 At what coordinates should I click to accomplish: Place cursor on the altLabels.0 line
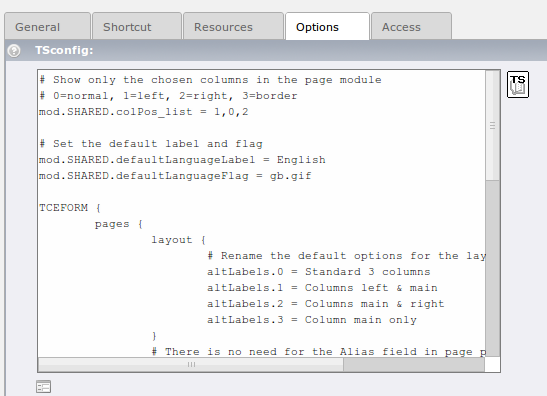(319, 272)
